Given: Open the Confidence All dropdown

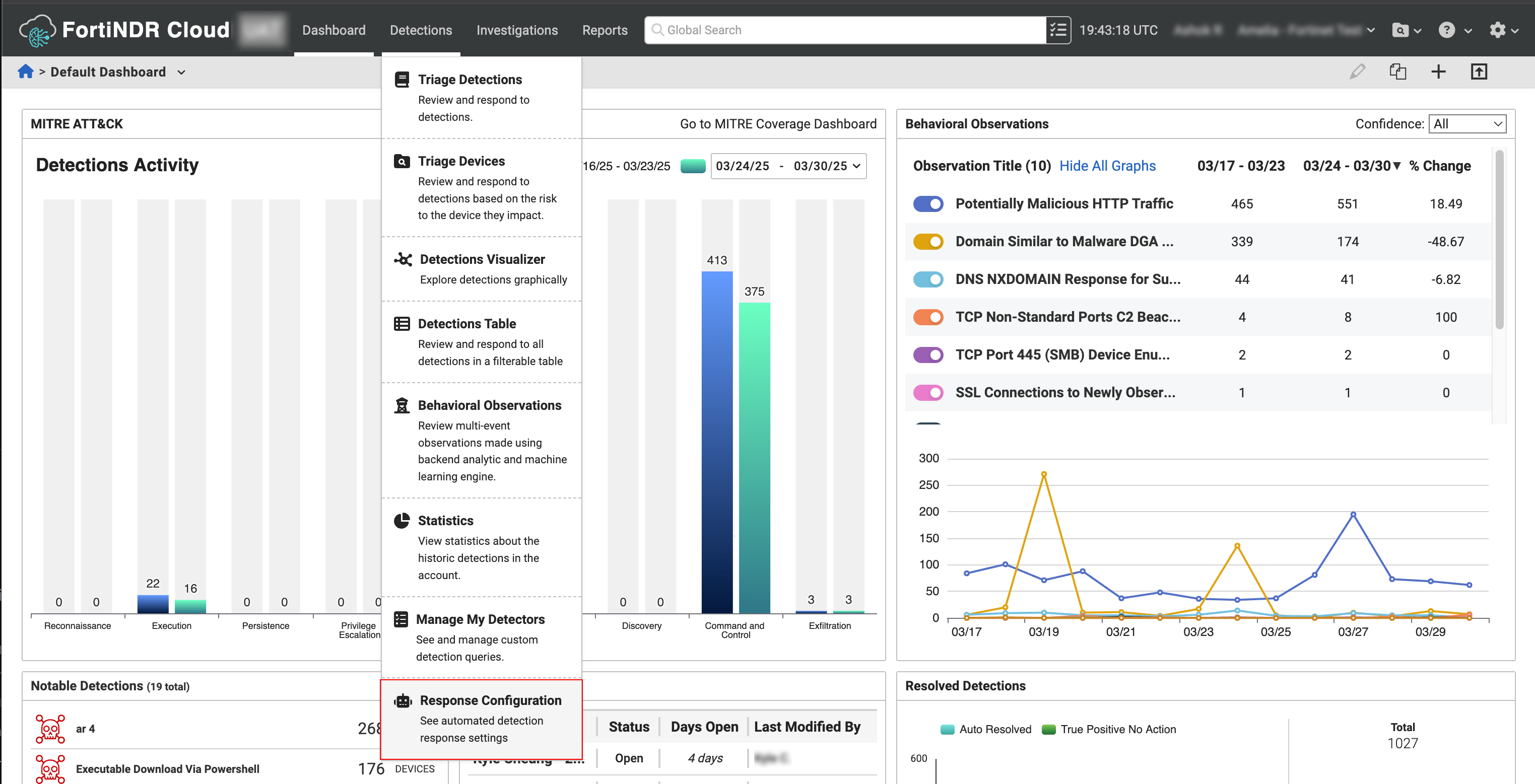Looking at the screenshot, I should click(x=1467, y=123).
